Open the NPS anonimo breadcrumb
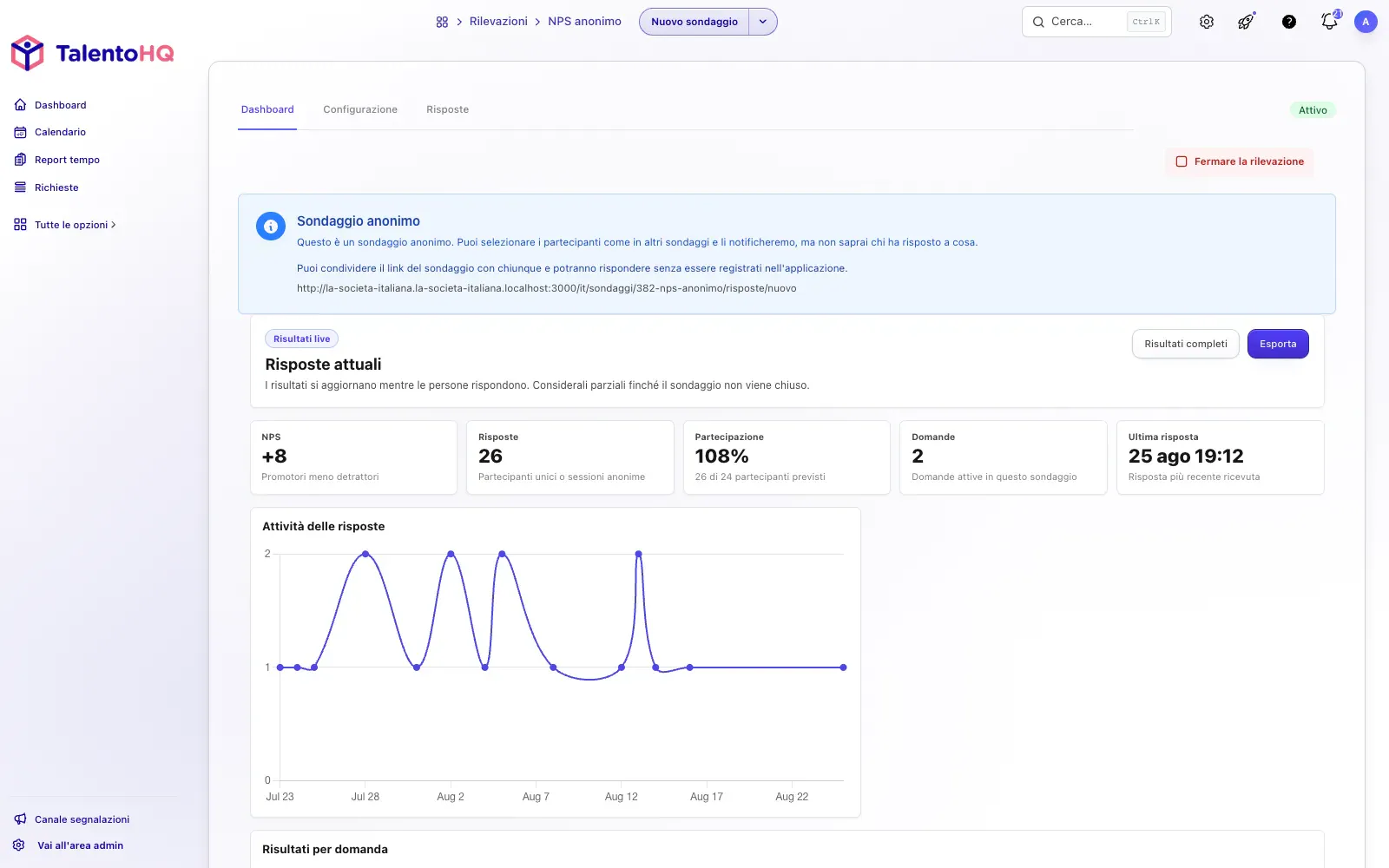Image resolution: width=1389 pixels, height=868 pixels. point(584,22)
